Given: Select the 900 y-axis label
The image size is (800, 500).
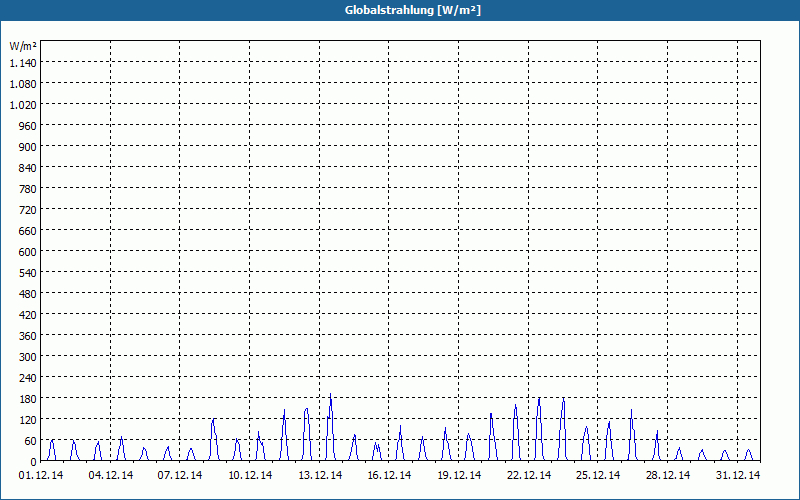Looking at the screenshot, I should (x=28, y=147).
